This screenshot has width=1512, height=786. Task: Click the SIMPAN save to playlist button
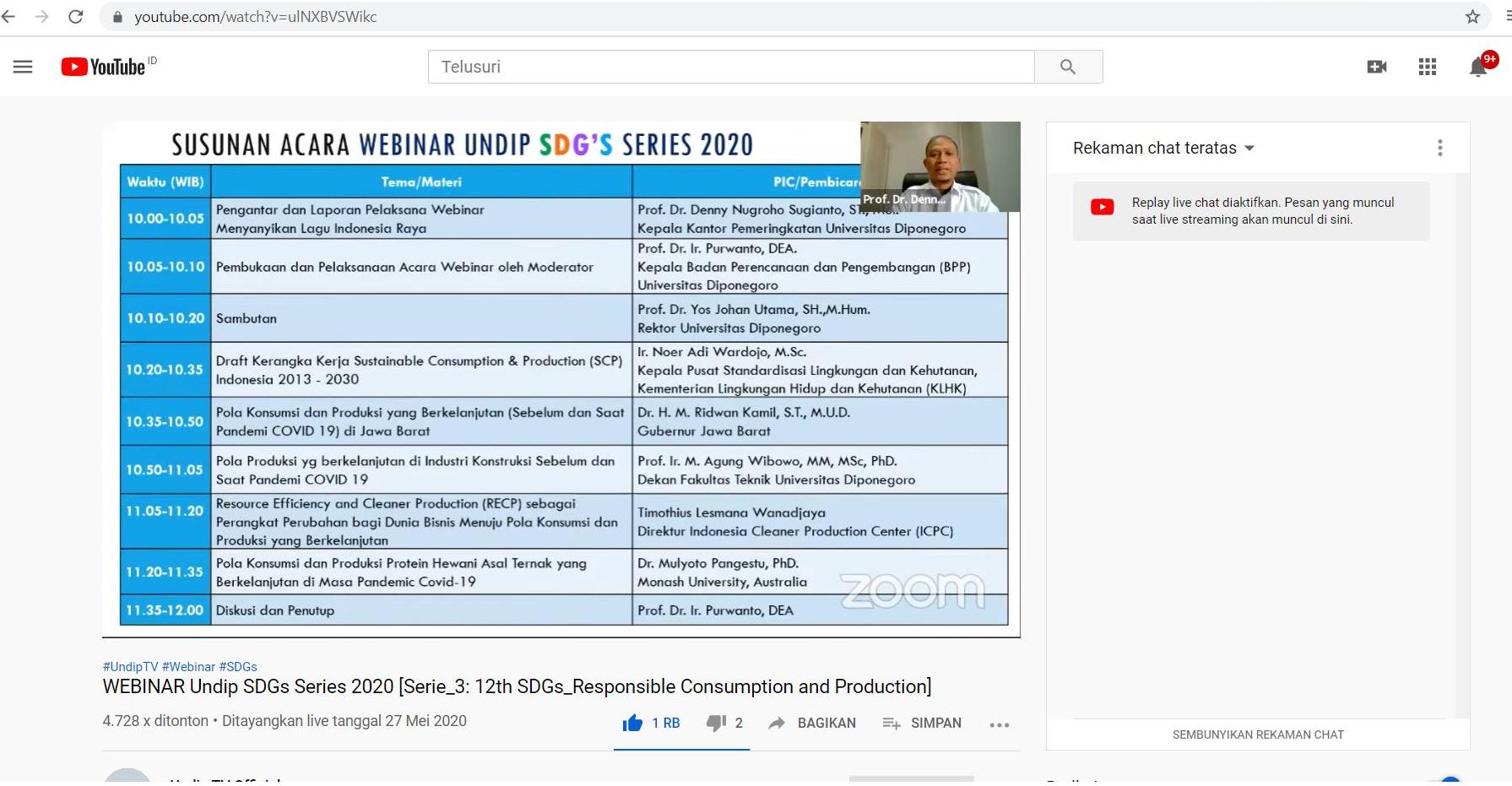(x=922, y=723)
